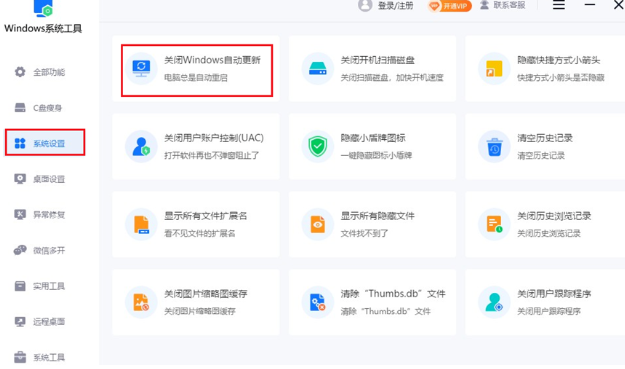Select the 关闭历史浏览记录 document icon

pyautogui.click(x=494, y=224)
